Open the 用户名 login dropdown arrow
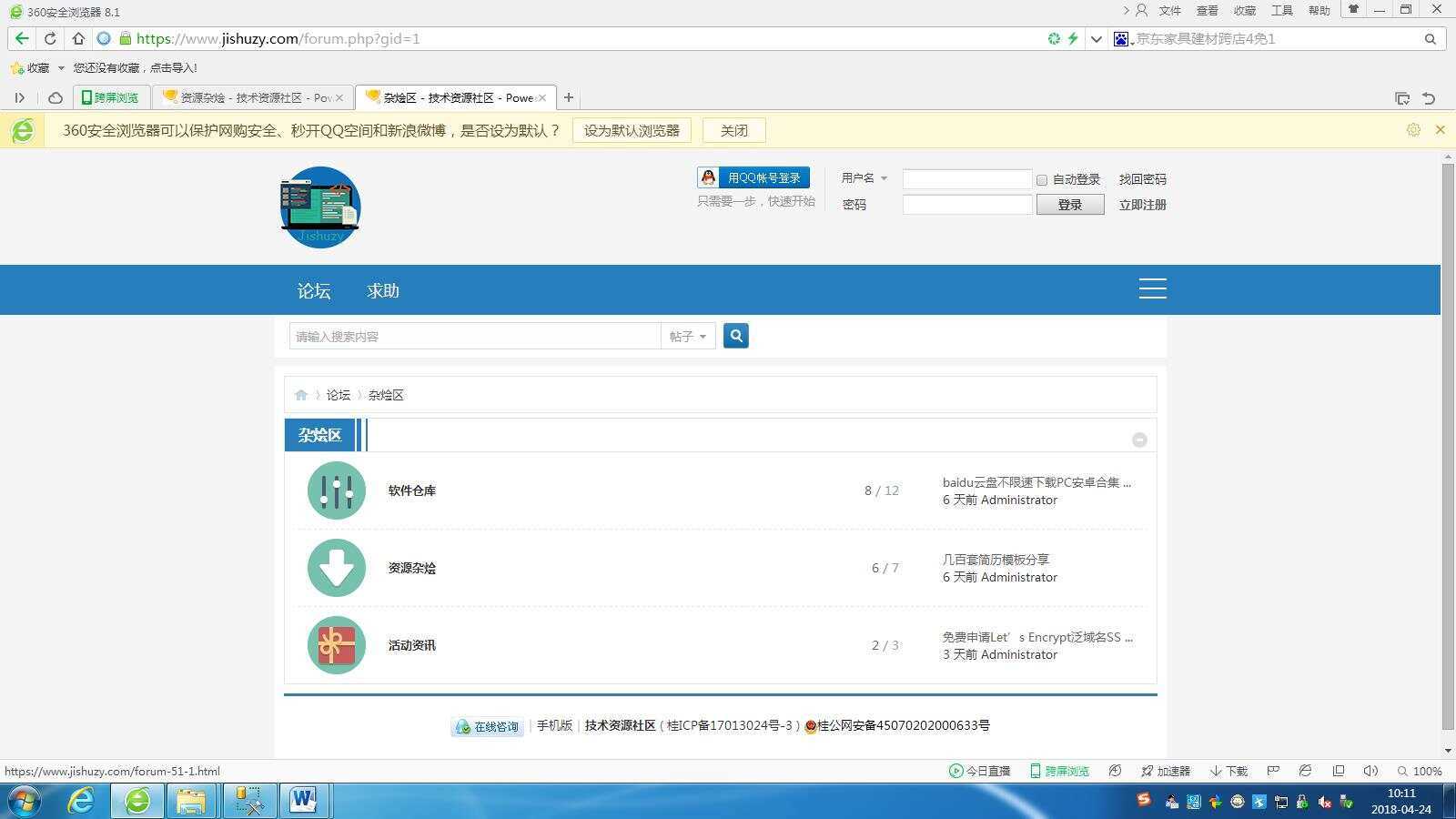1456x819 pixels. pos(882,178)
